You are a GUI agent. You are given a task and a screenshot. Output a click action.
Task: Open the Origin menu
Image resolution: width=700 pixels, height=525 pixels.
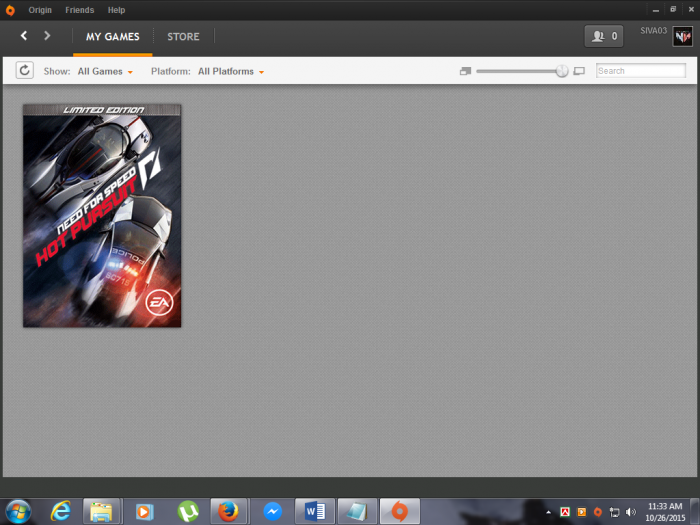click(x=40, y=10)
